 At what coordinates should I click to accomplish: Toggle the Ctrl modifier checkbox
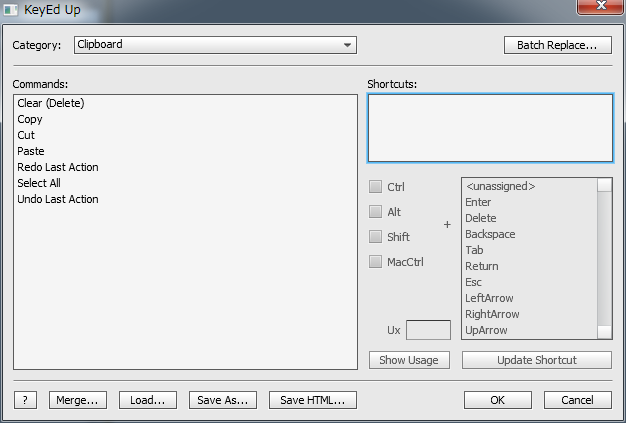pyautogui.click(x=375, y=186)
